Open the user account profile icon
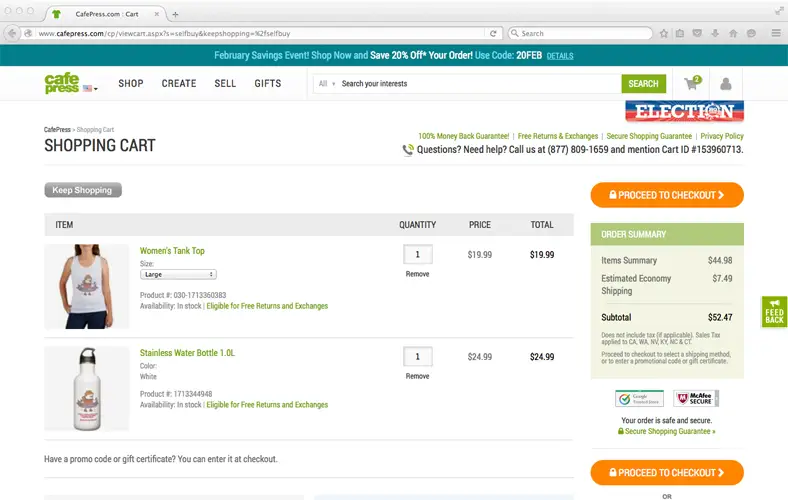This screenshot has height=500, width=788. point(725,83)
